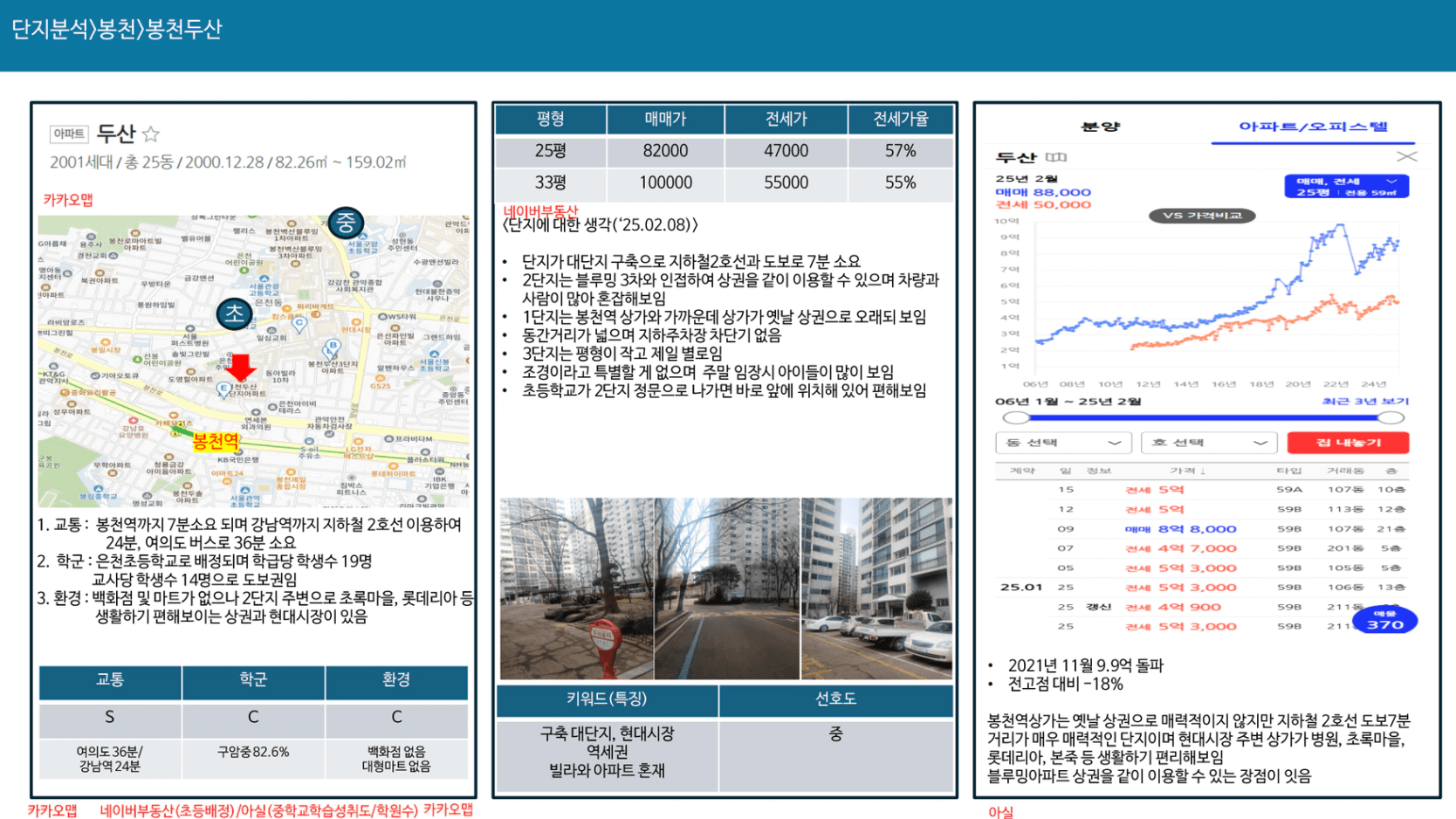Click the 봉천역 station label on the map
This screenshot has height=819, width=1456.
coord(216,441)
